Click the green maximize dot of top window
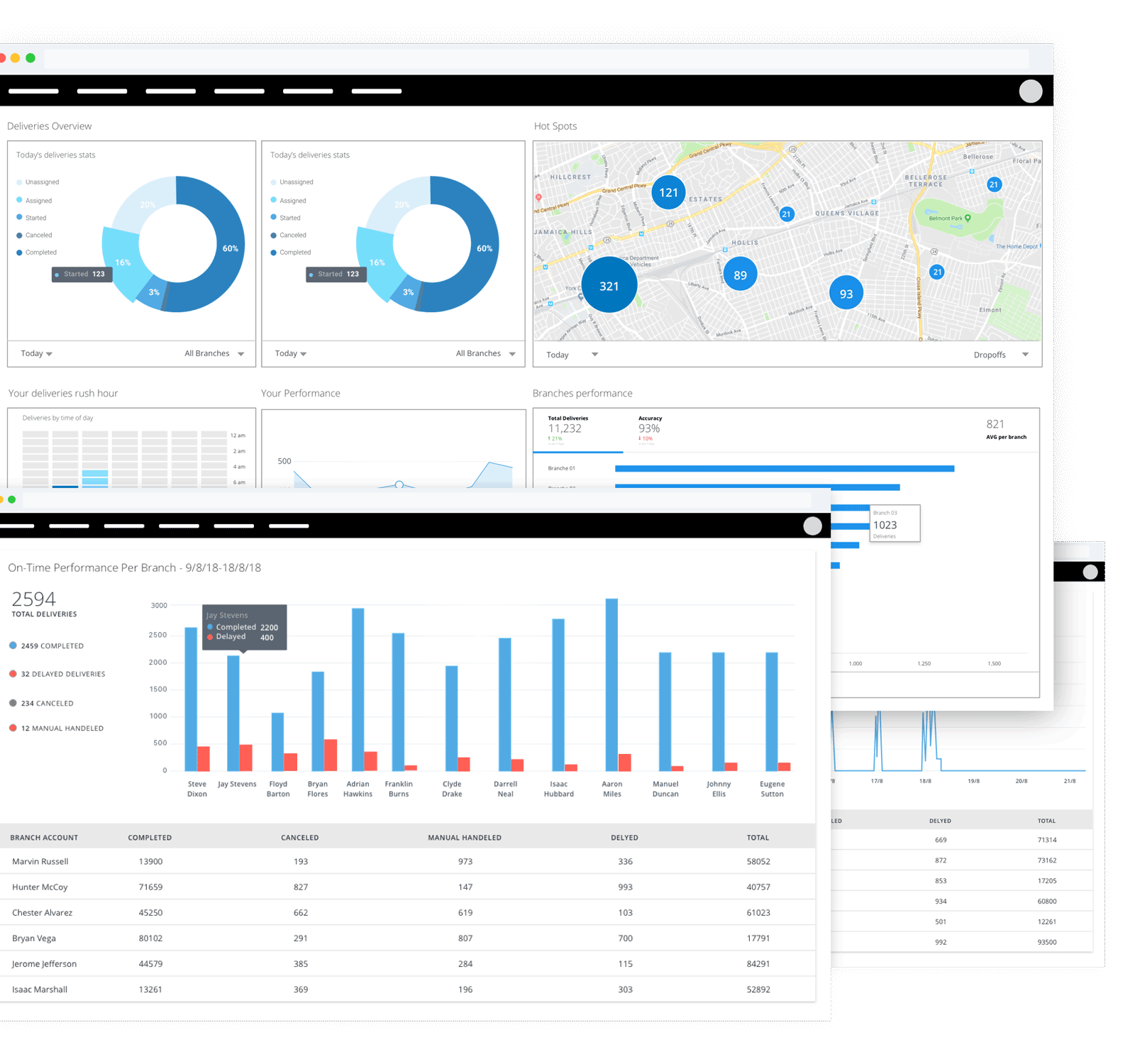Viewport: 1135px width, 1064px height. tap(31, 58)
